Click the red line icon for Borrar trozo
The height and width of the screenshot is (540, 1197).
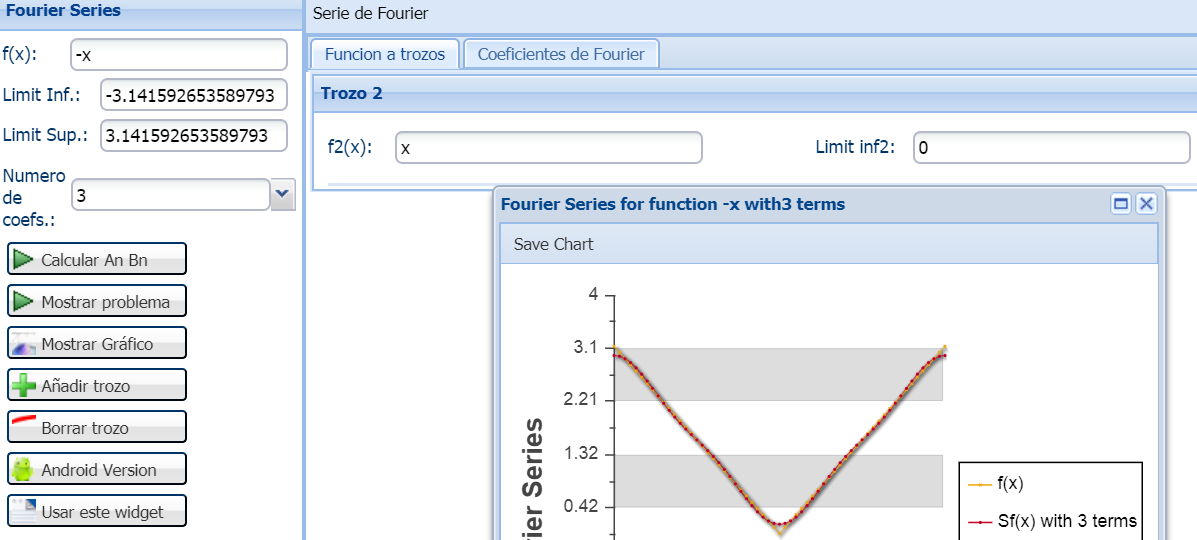(x=24, y=421)
